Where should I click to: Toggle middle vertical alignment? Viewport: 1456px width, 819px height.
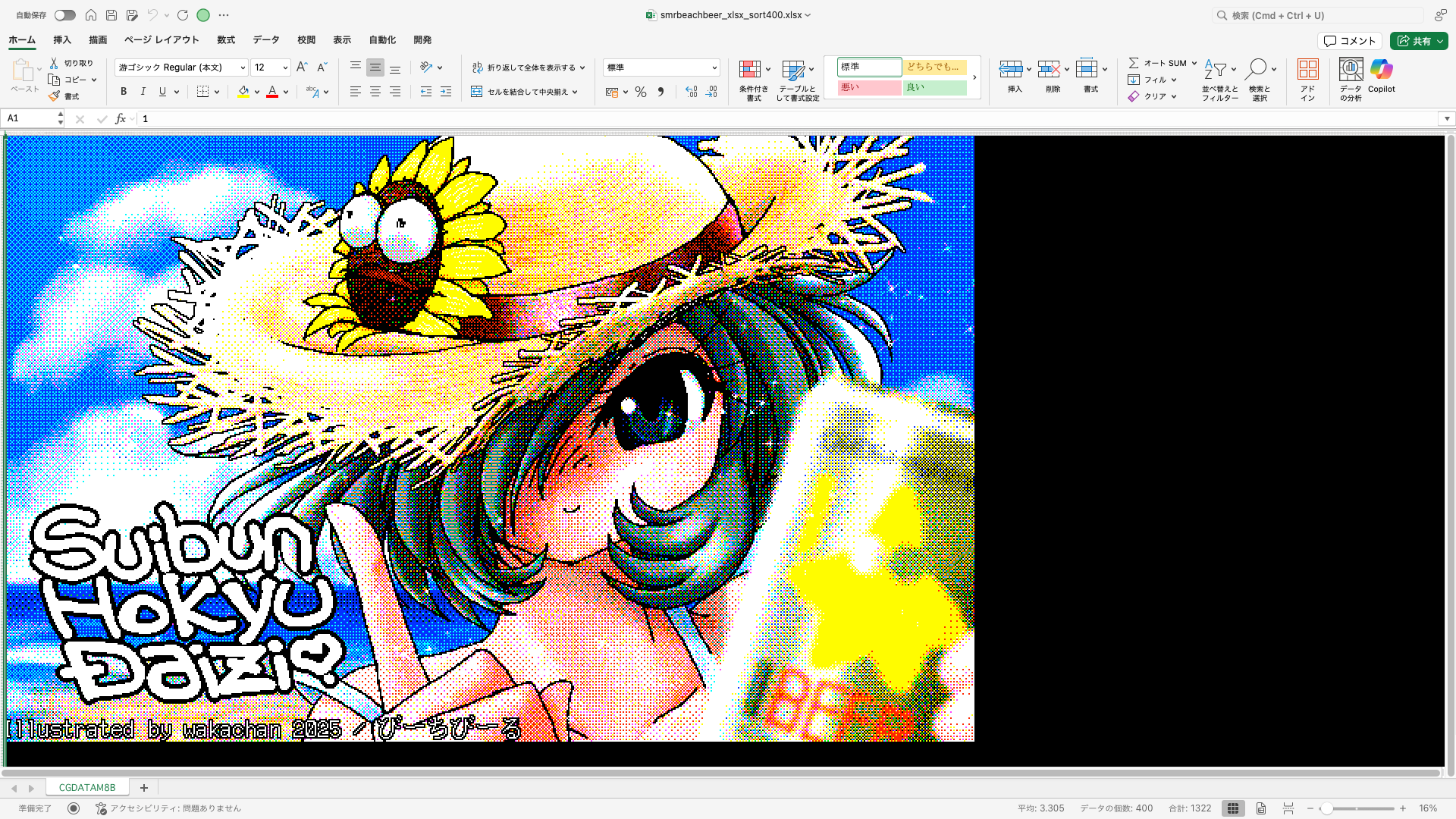[375, 67]
